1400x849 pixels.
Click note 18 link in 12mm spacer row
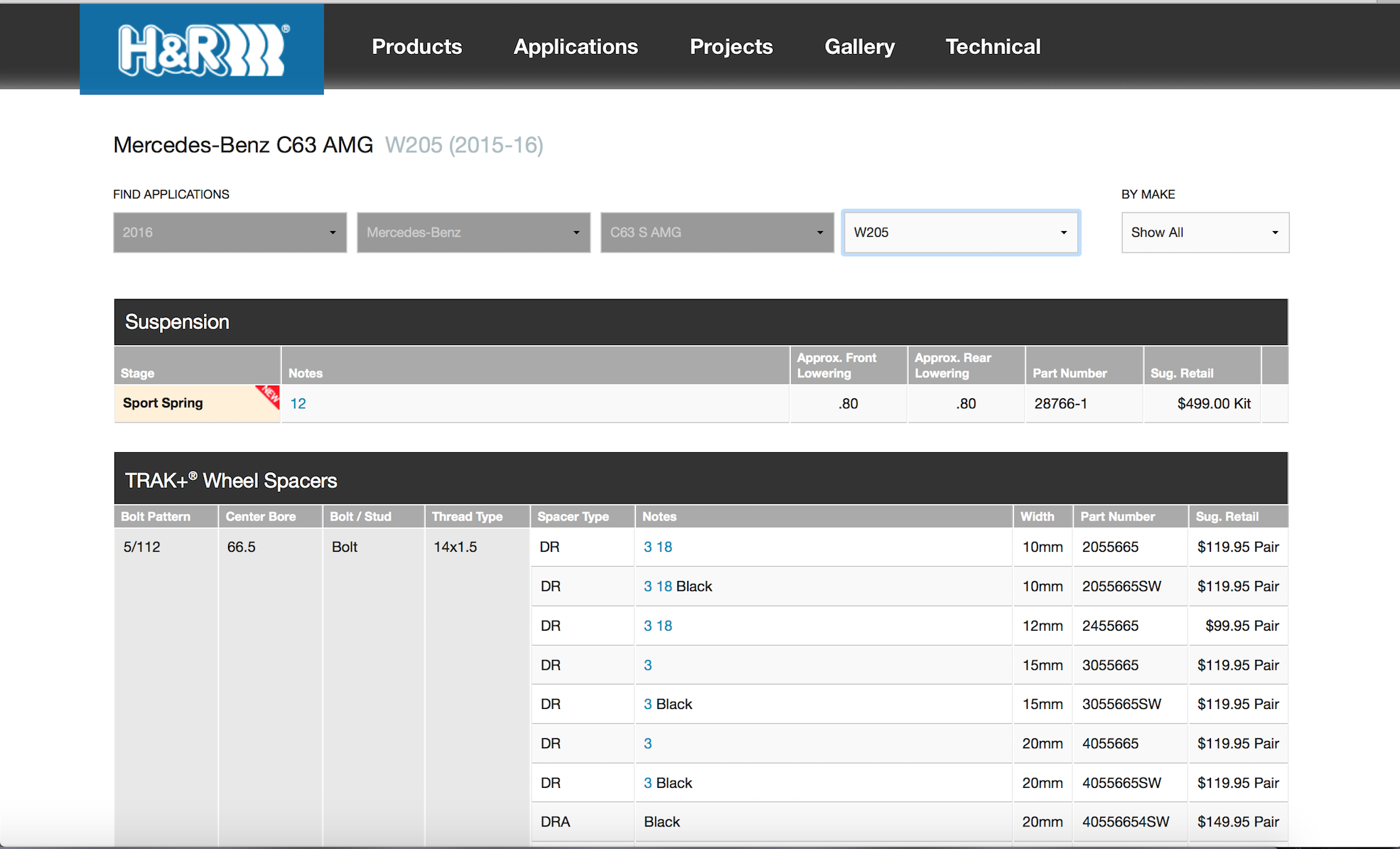coord(664,626)
